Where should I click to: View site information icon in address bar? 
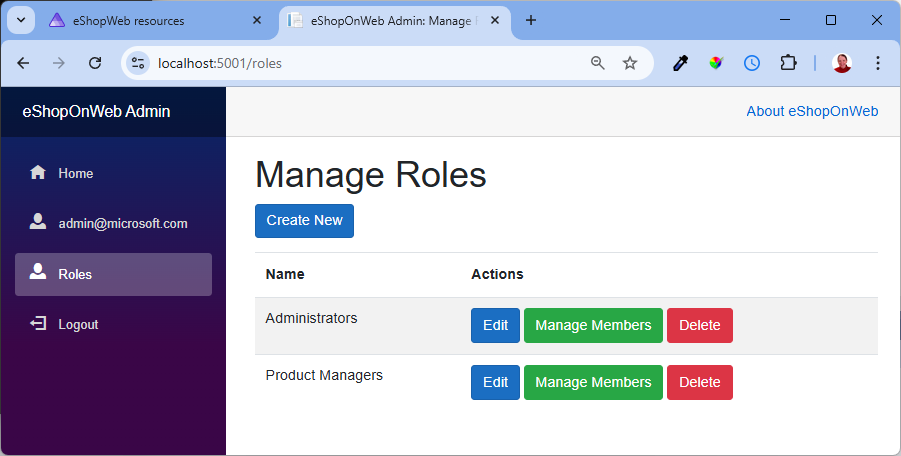pos(138,63)
